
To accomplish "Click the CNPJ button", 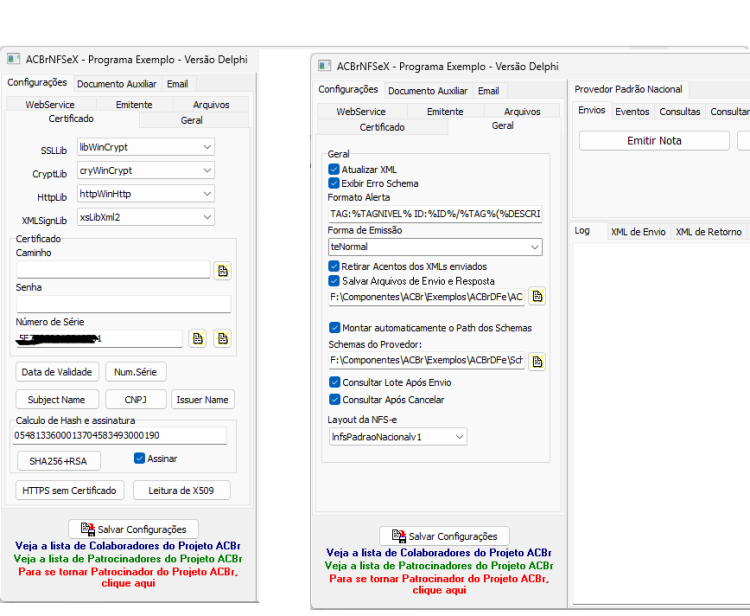I will (135, 399).
